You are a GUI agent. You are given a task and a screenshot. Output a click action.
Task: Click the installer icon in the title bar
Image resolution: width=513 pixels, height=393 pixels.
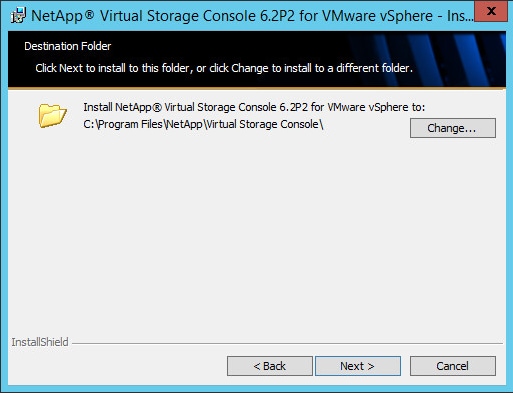tap(18, 15)
